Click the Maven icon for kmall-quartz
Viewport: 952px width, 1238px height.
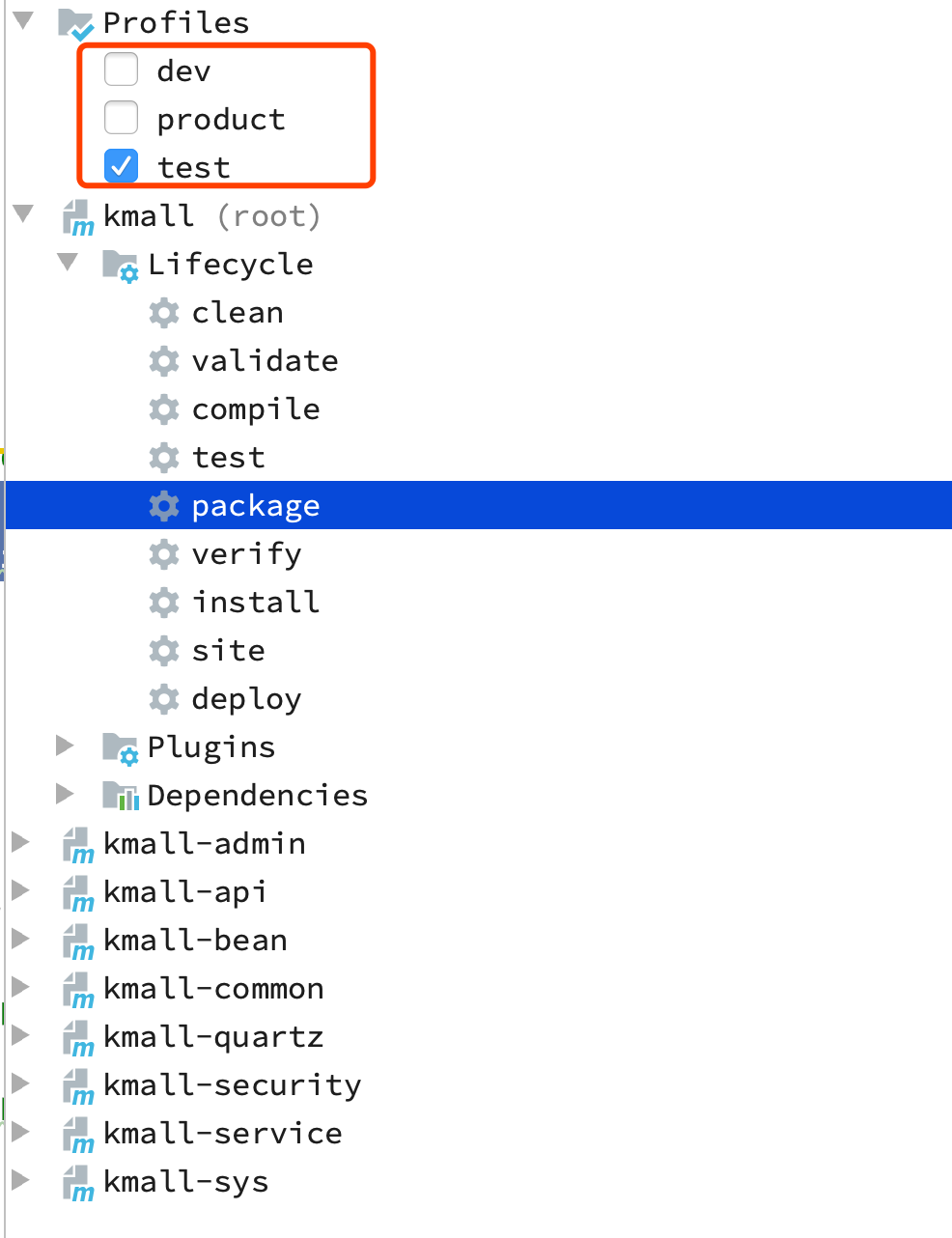point(77,1038)
